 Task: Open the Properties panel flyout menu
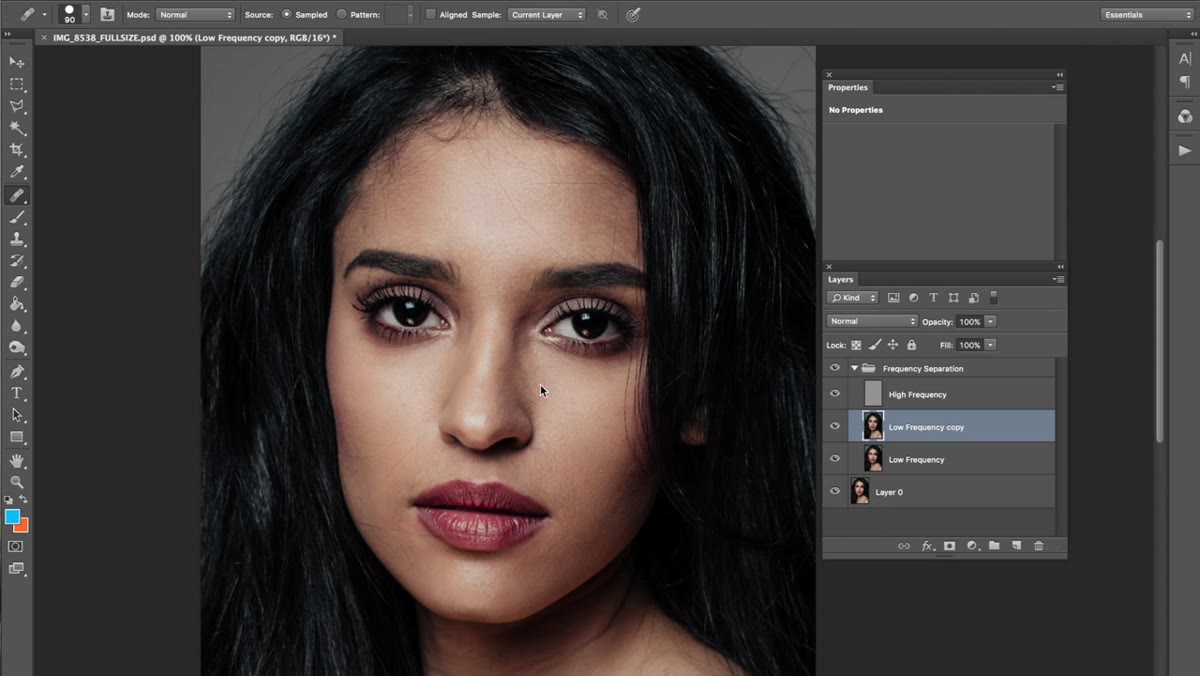coord(1058,87)
